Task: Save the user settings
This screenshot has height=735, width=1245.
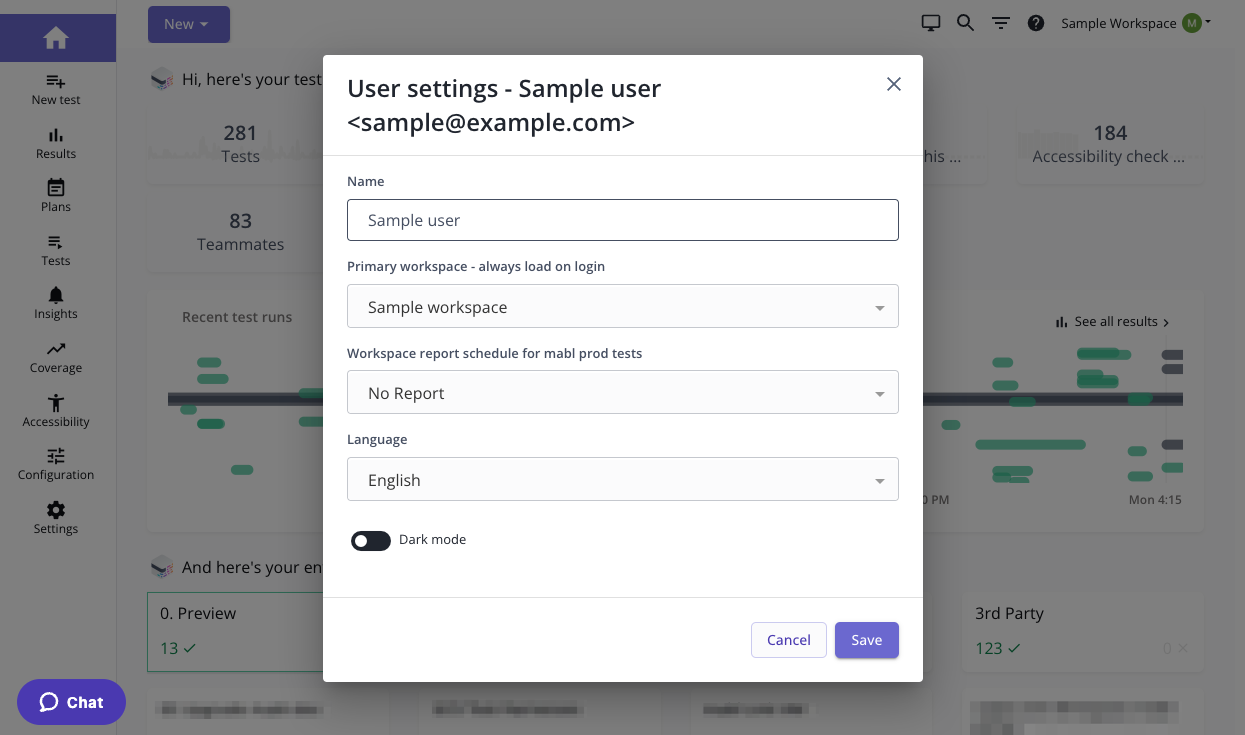Action: (x=866, y=639)
